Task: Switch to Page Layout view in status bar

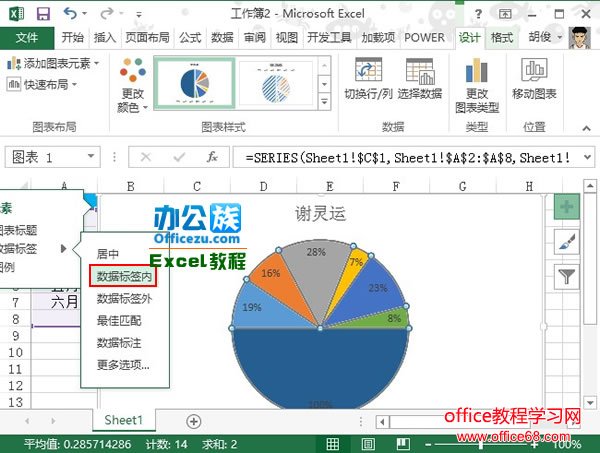Action: (x=368, y=444)
